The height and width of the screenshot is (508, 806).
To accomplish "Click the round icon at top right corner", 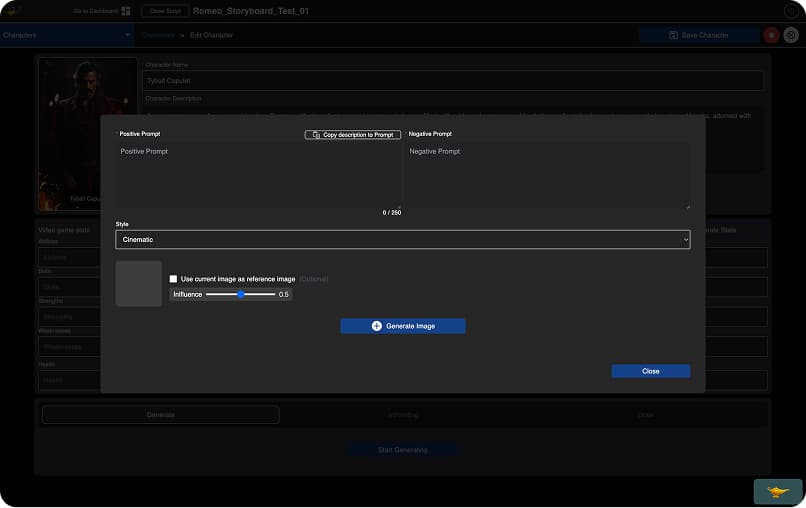I will (x=791, y=11).
